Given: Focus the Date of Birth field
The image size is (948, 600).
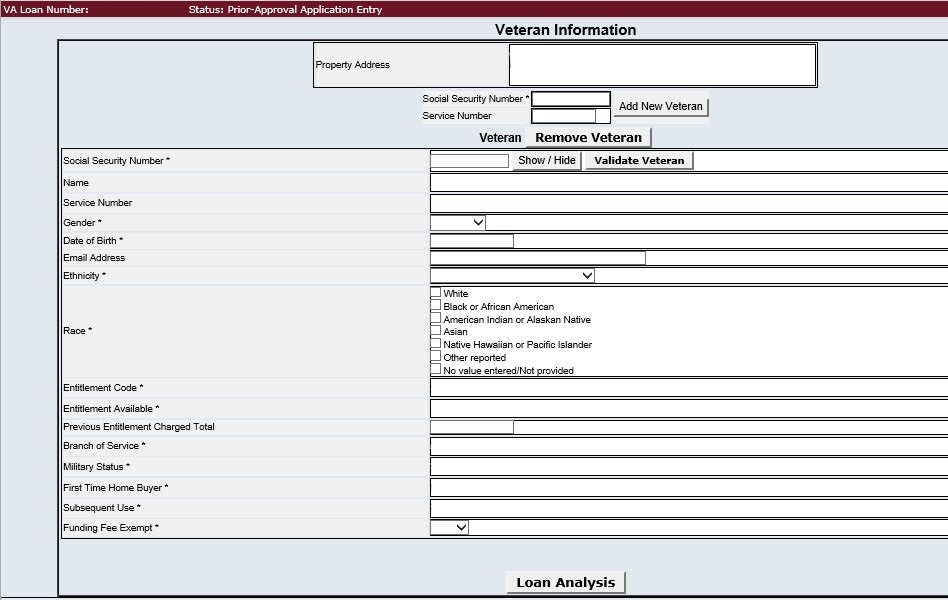Looking at the screenshot, I should [x=471, y=241].
